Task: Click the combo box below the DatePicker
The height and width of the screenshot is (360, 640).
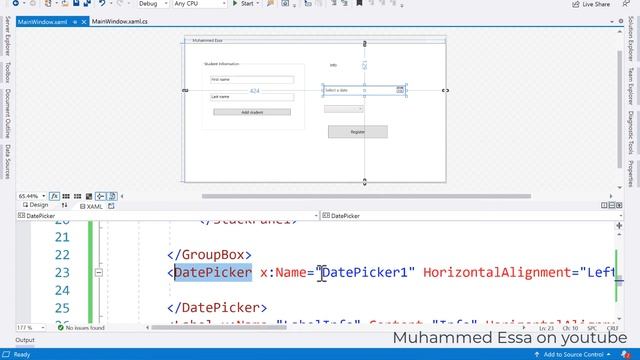Action: point(344,109)
